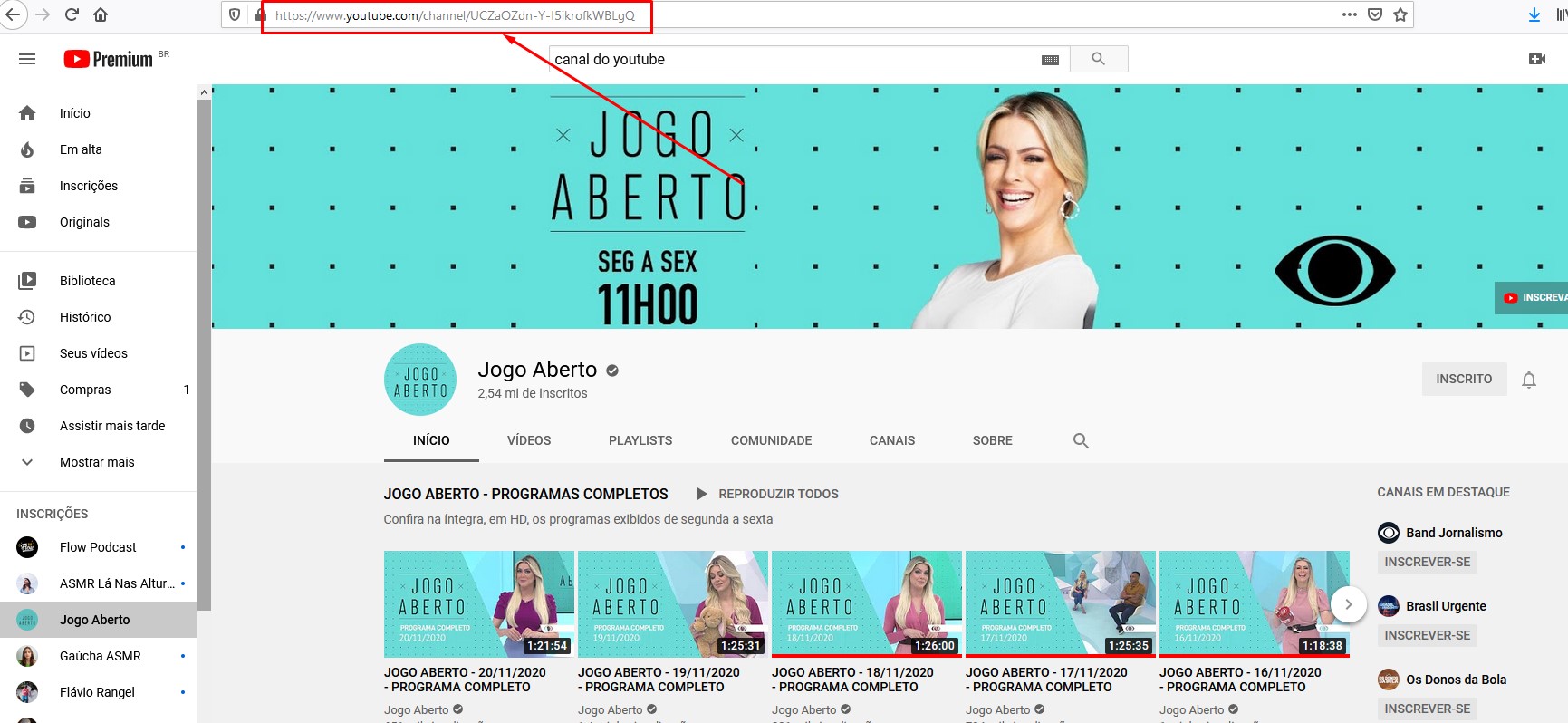Click the Jogo Aberto channel avatar
The height and width of the screenshot is (723, 1568).
(420, 380)
